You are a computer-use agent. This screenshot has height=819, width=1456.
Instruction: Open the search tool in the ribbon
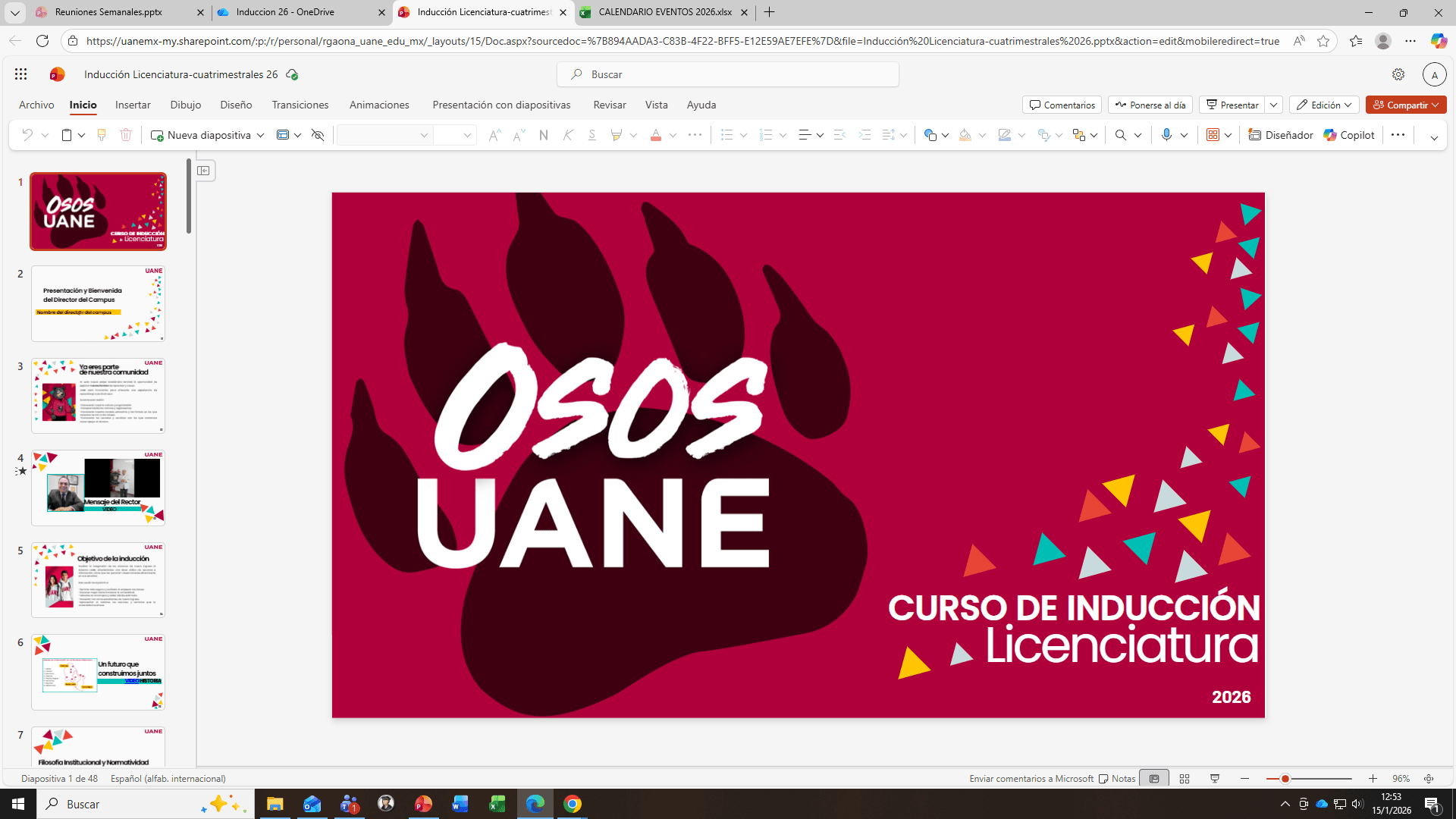coord(1122,134)
